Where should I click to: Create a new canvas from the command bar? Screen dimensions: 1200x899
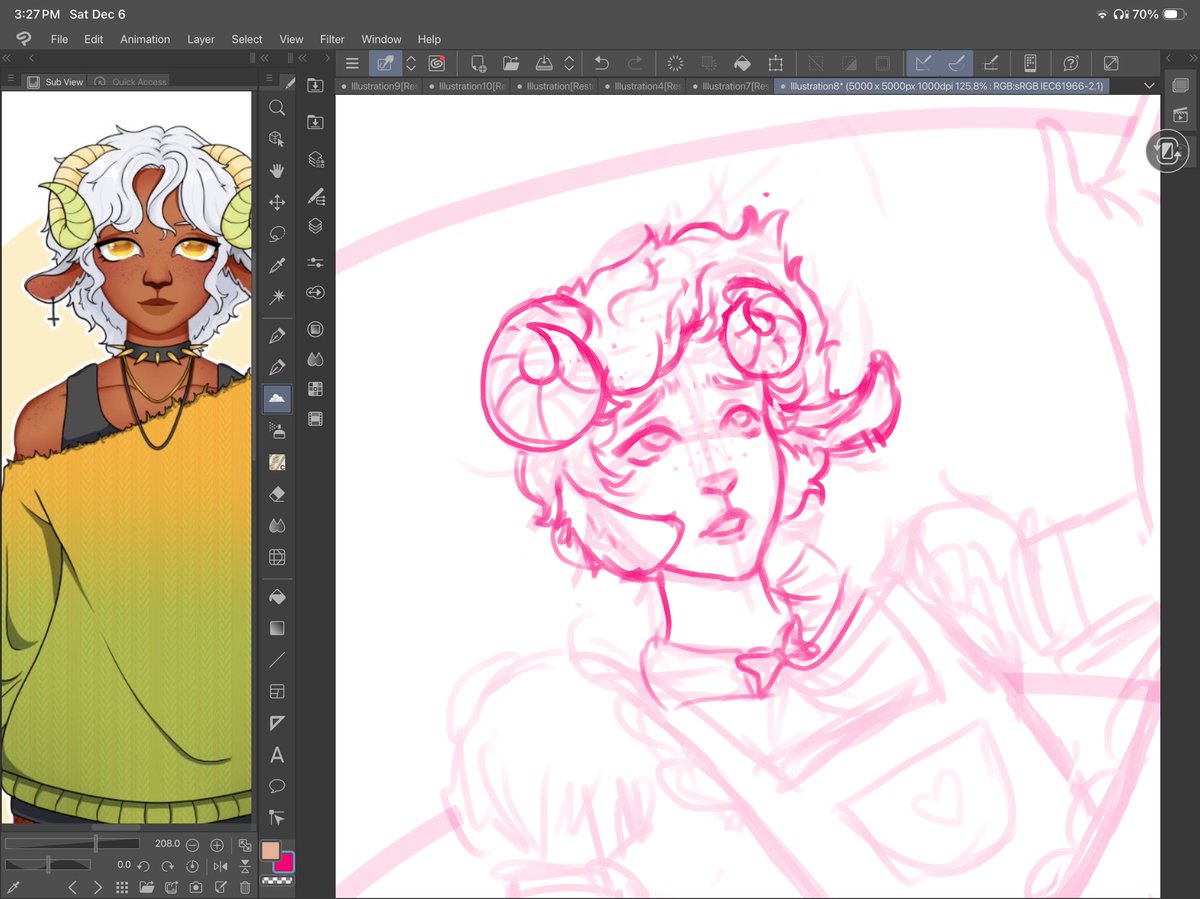[478, 64]
